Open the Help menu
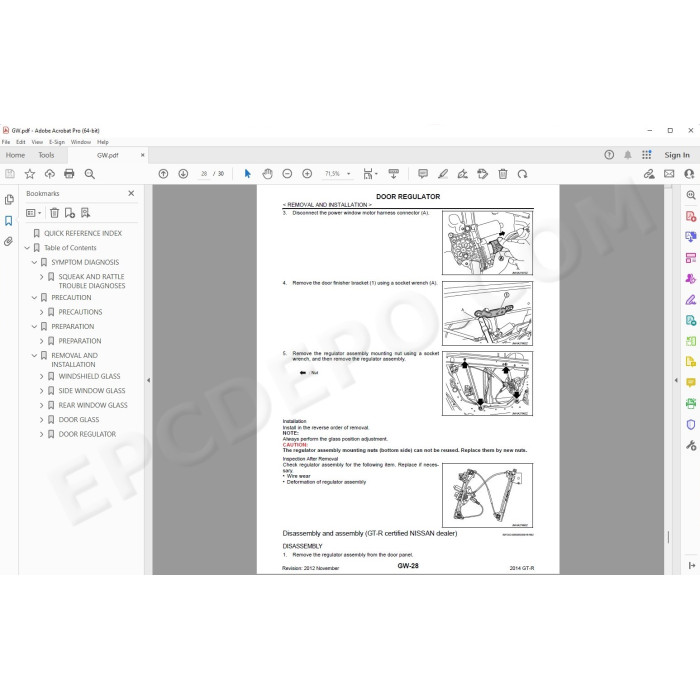 103,142
